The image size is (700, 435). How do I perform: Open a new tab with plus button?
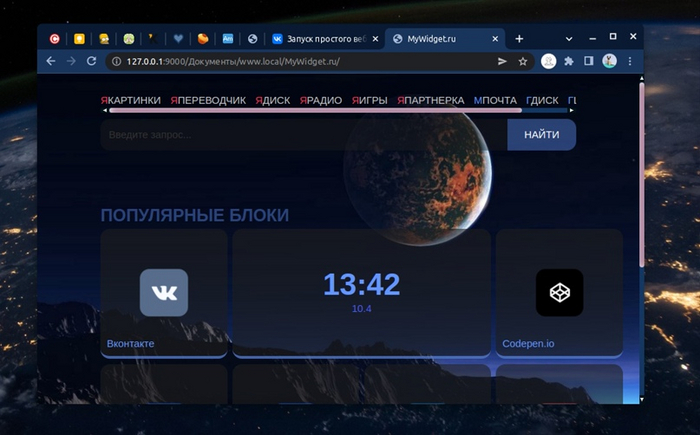click(519, 38)
